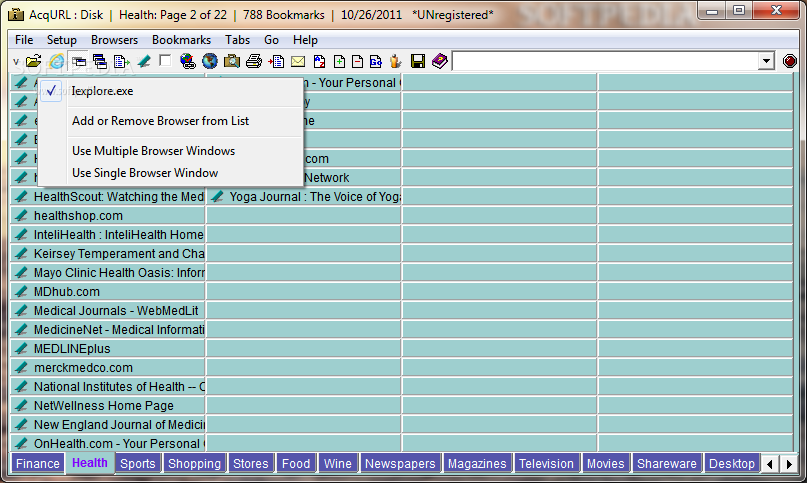Choose Add or Remove Browser from List
Image resolution: width=807 pixels, height=483 pixels.
tap(170, 121)
